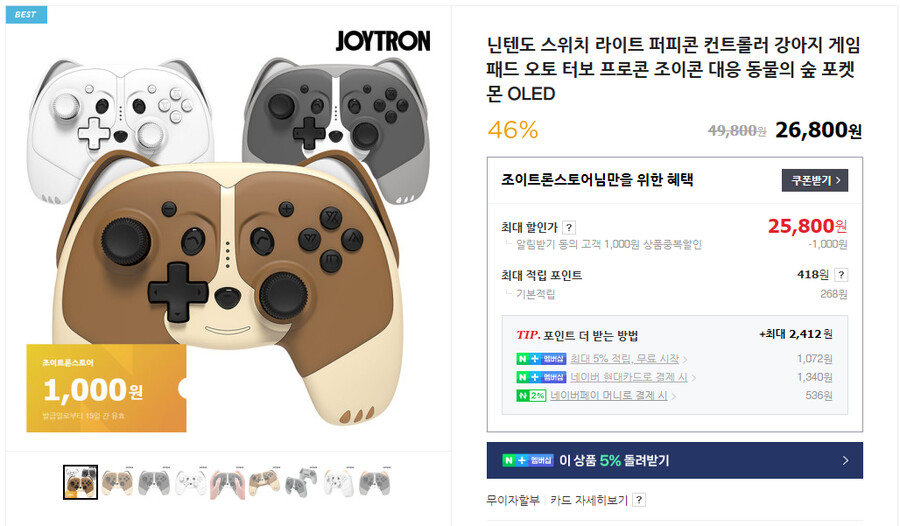Open 네이버페이 머니로 결제 시 link
The width and height of the screenshot is (900, 526).
tap(608, 396)
